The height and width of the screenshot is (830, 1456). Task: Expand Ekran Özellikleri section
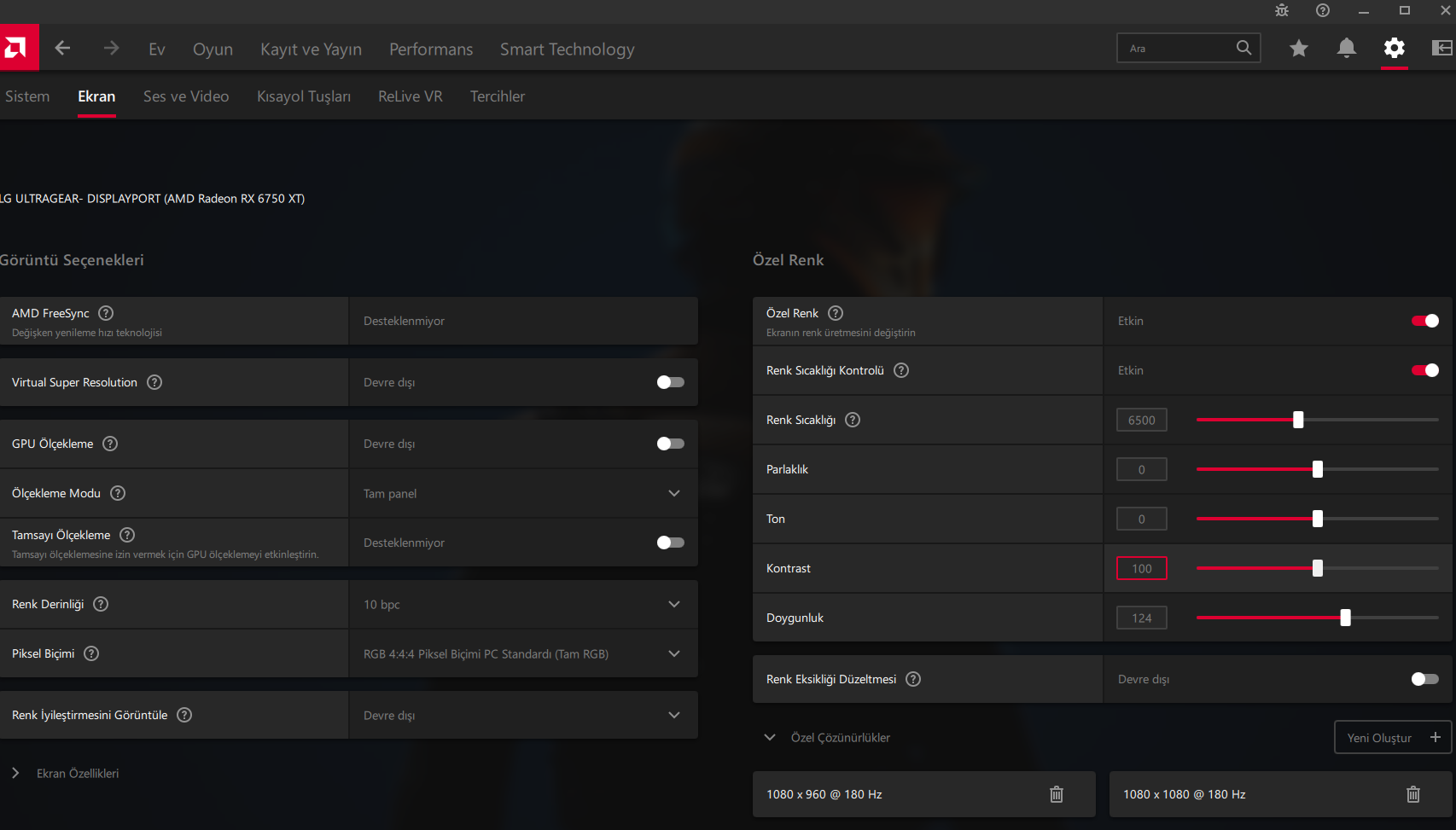pyautogui.click(x=15, y=773)
